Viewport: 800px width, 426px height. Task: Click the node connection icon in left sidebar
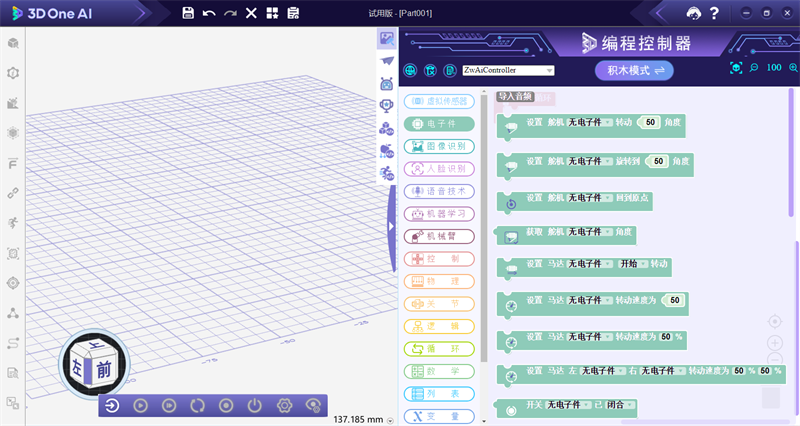13,313
